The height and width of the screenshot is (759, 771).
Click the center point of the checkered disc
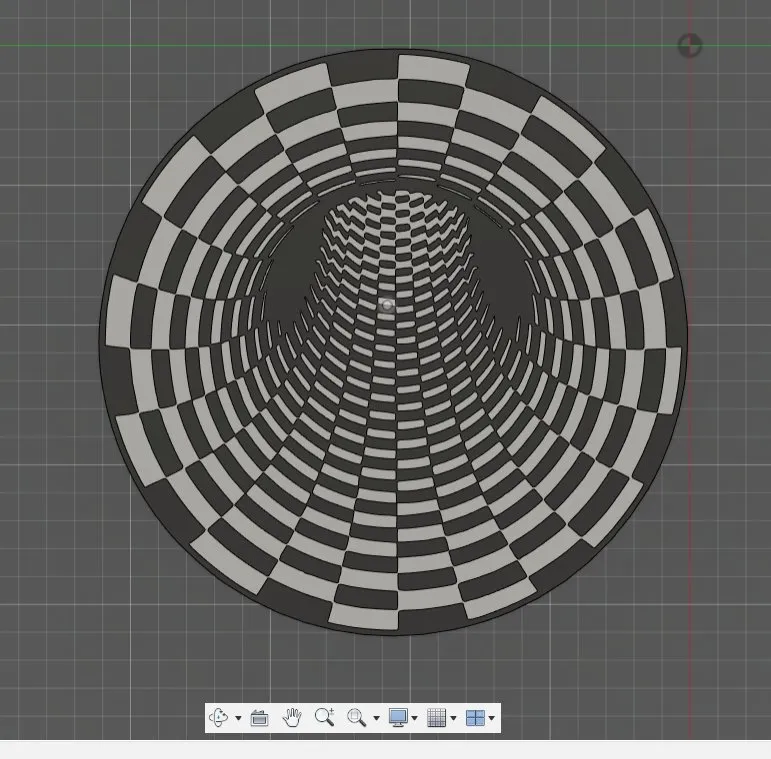[x=387, y=305]
